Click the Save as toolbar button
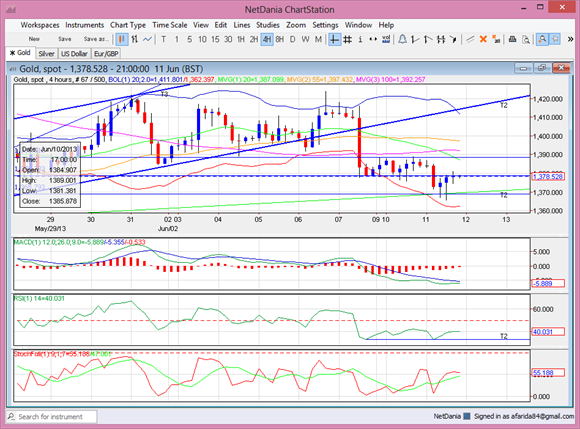This screenshot has height=429, width=580. coord(96,39)
